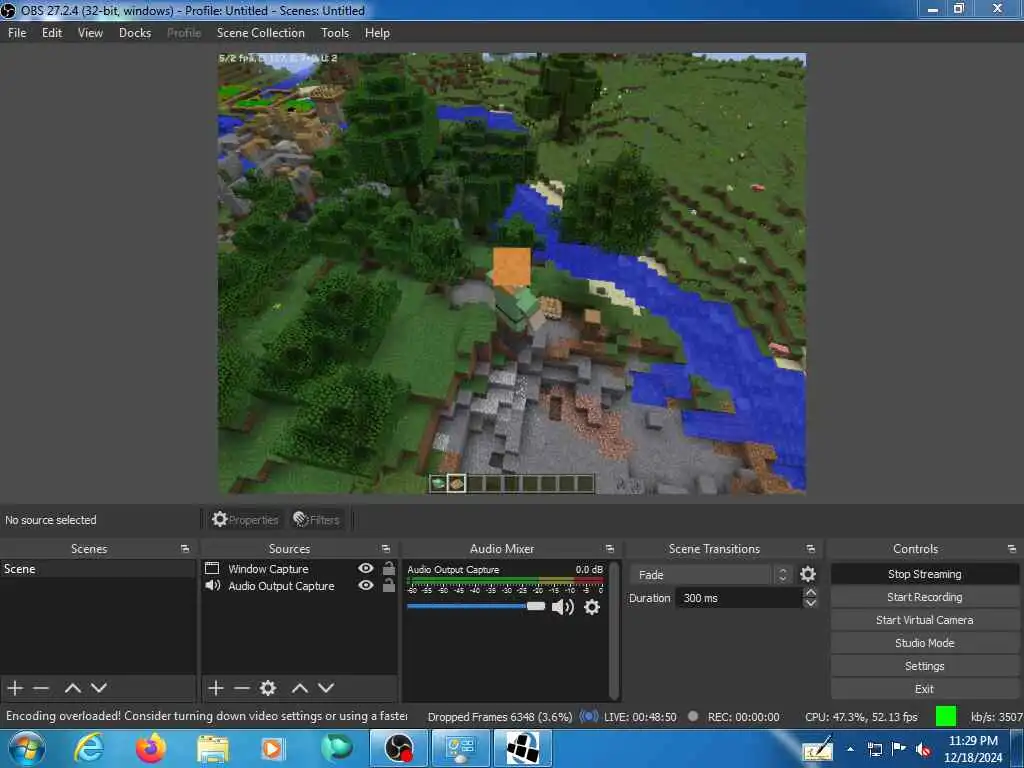This screenshot has height=768, width=1024.
Task: Click Dropped Frames 6348 status text
Action: coord(500,716)
